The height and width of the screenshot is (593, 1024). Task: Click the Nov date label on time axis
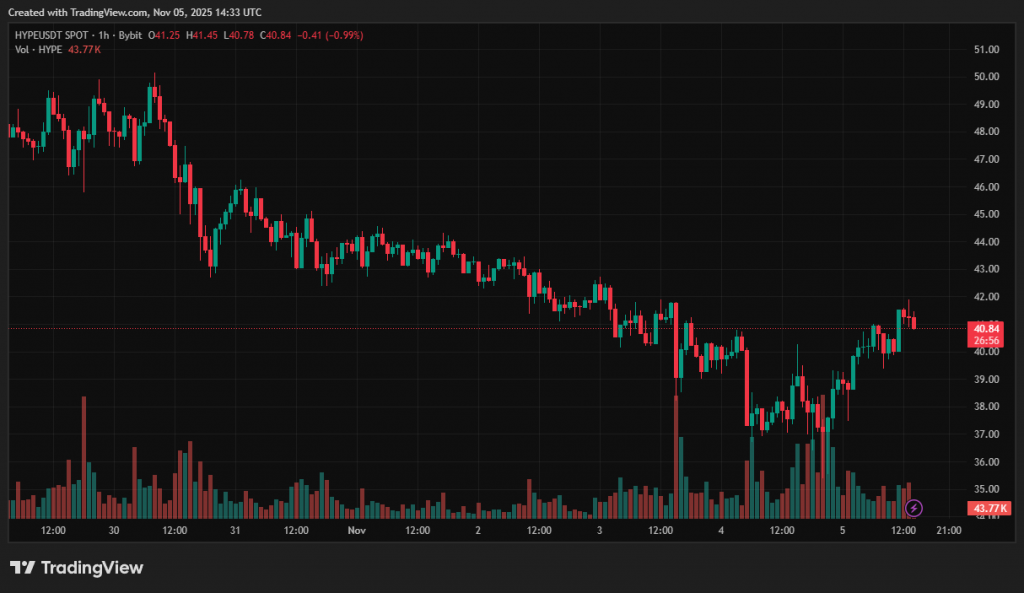point(357,530)
